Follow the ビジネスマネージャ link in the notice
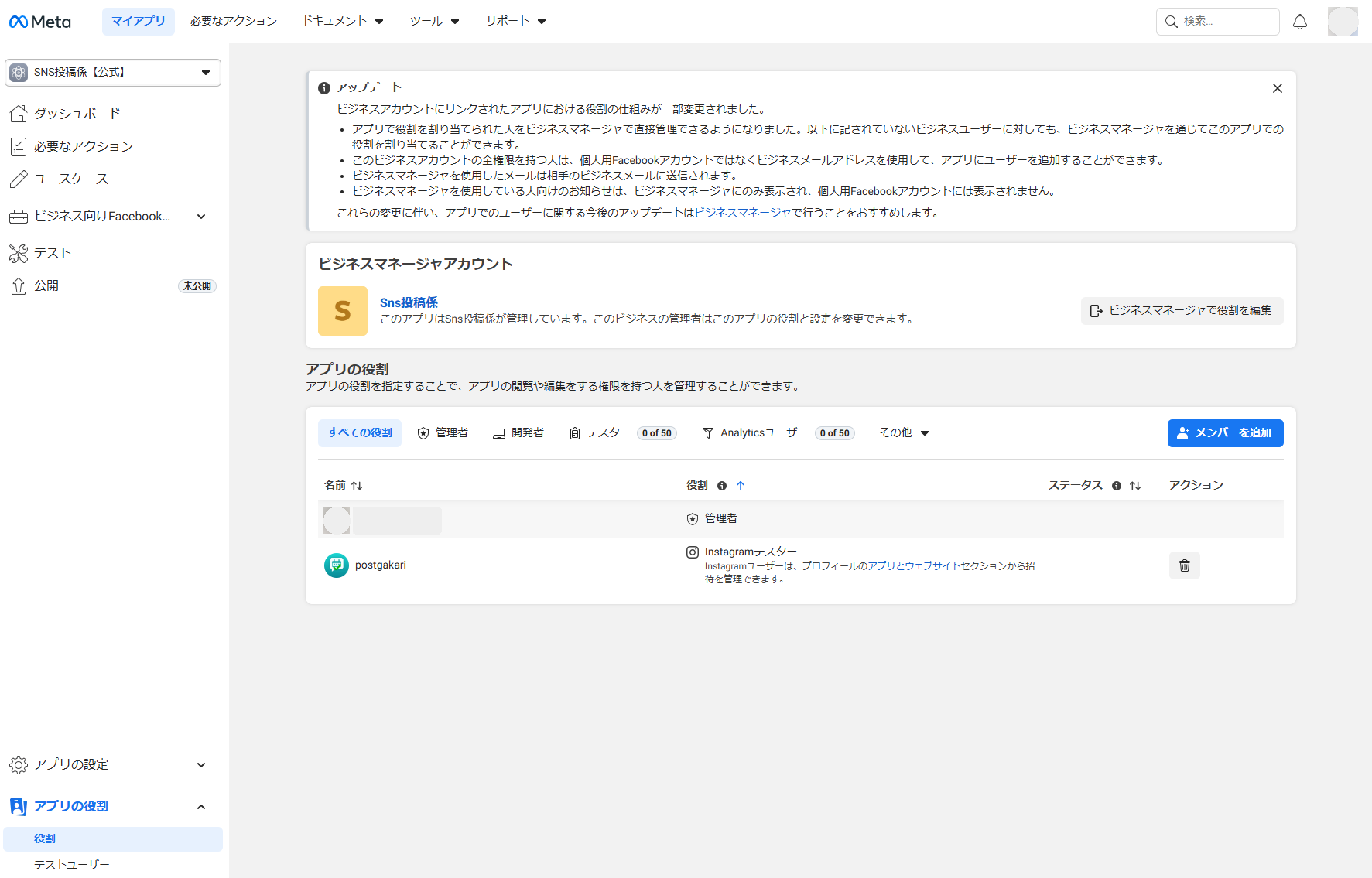1372x878 pixels. [x=743, y=213]
